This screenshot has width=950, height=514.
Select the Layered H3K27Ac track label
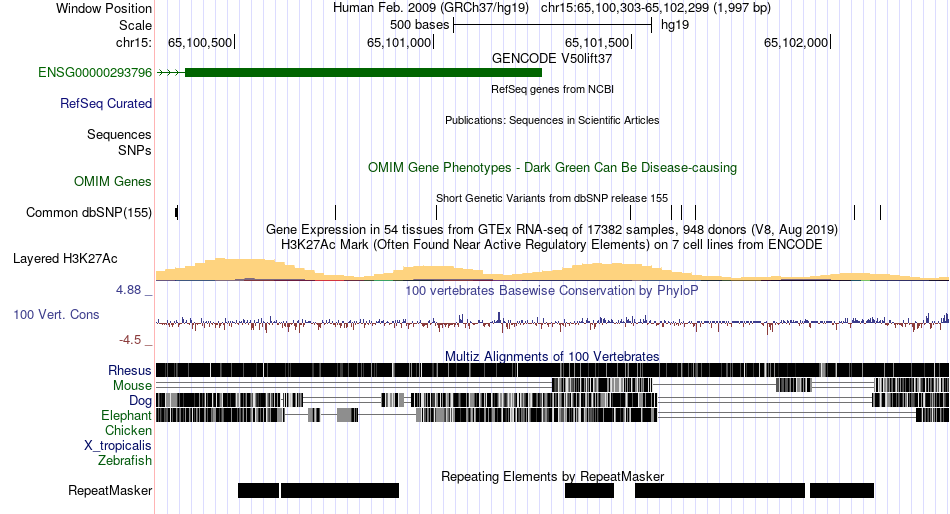tap(65, 259)
